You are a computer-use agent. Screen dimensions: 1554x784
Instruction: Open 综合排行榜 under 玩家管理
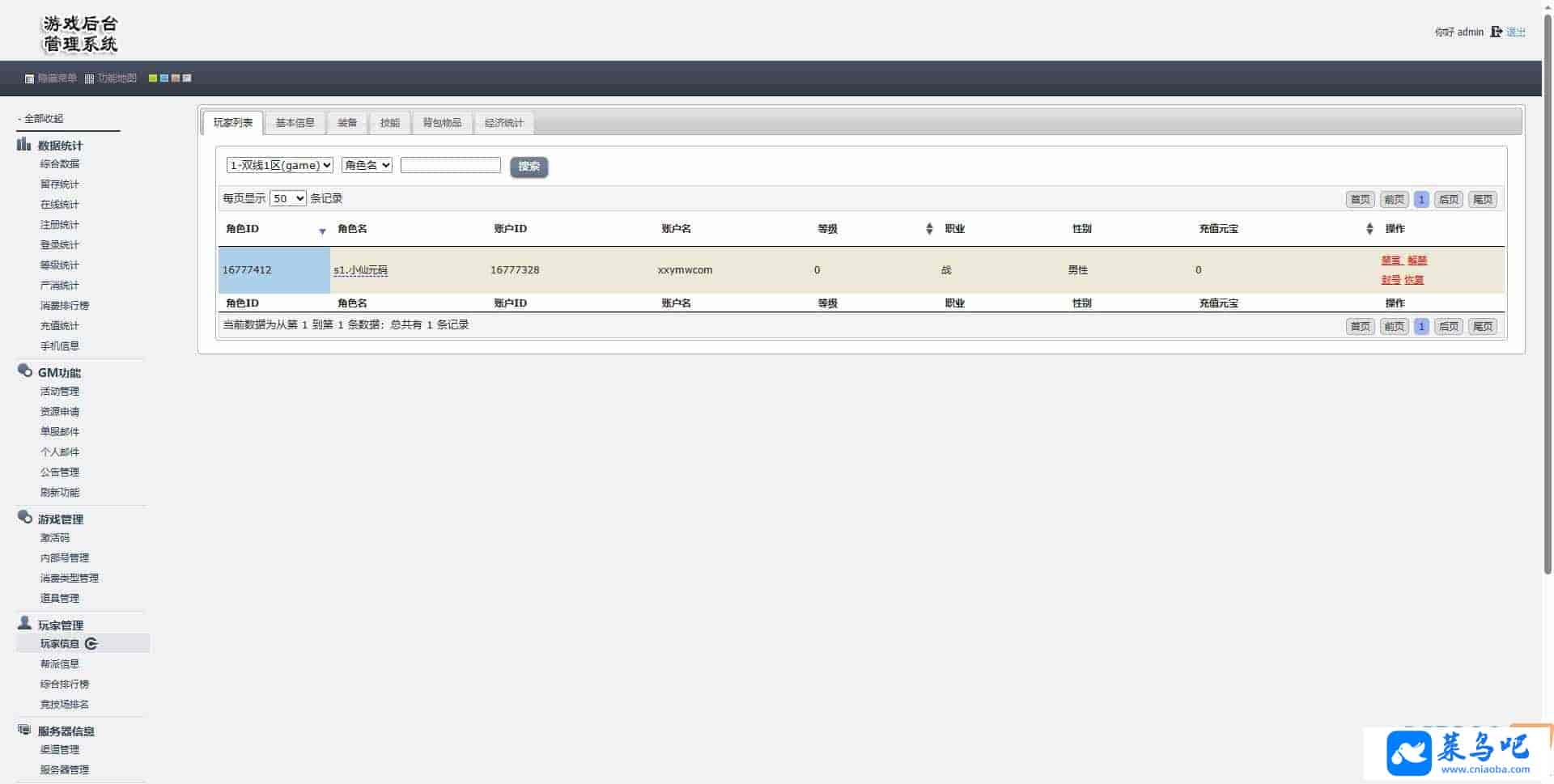click(65, 684)
